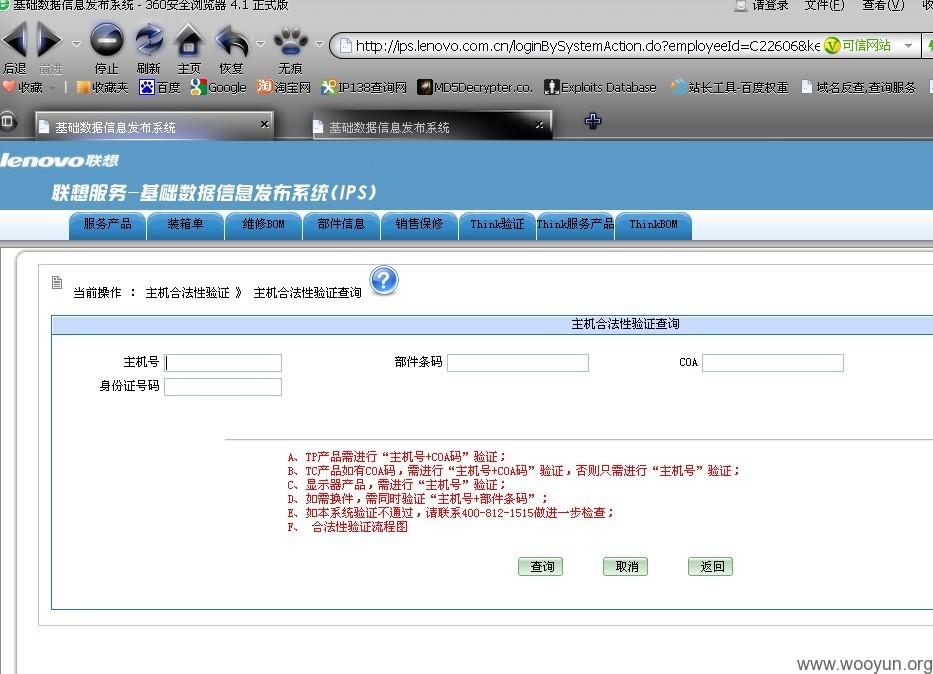The height and width of the screenshot is (674, 933).
Task: Open the Exploits Database bookmark
Action: (600, 87)
